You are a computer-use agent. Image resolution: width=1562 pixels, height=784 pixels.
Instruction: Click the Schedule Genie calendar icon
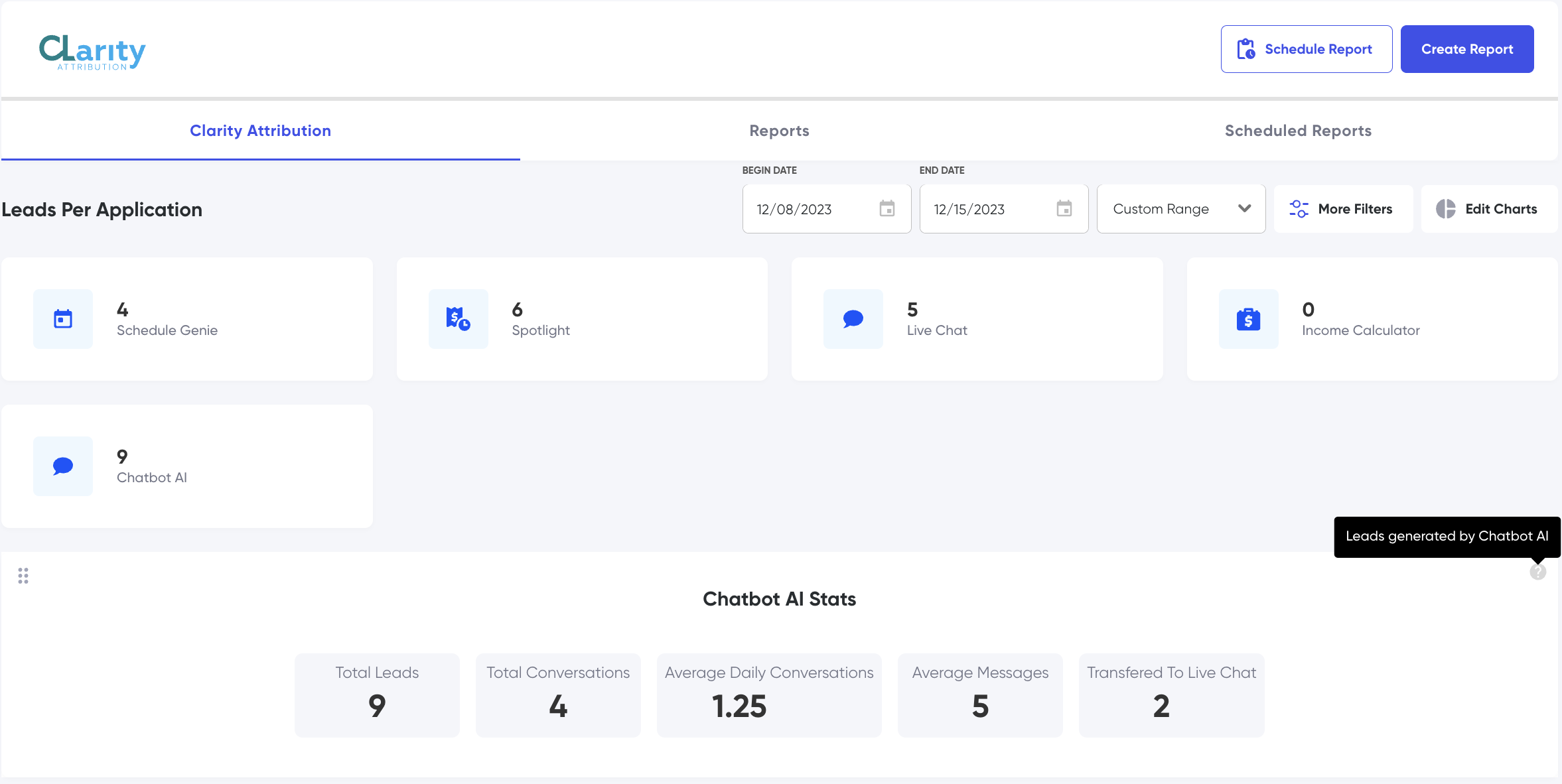[63, 319]
